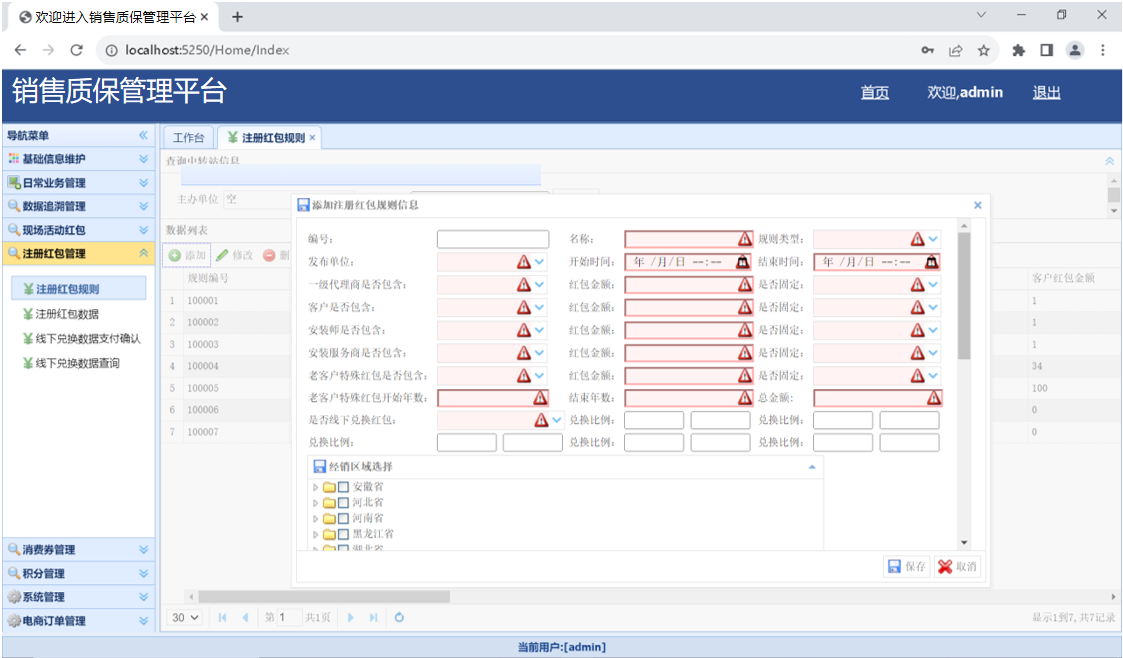Click the 修改 toolbar button
This screenshot has width=1123, height=658.
235,255
